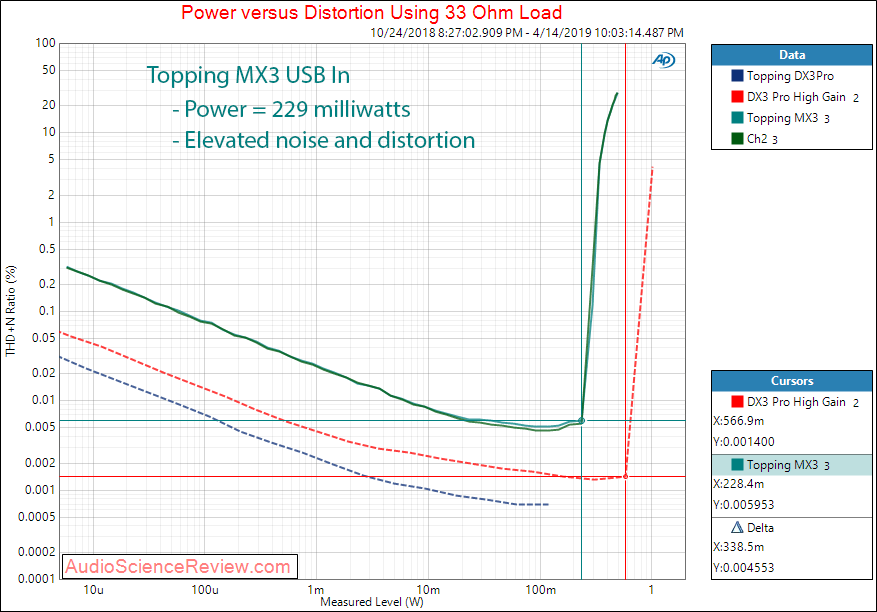
Task: Click the teal Topping MX3 swatch in Data legend
Action: (x=737, y=117)
